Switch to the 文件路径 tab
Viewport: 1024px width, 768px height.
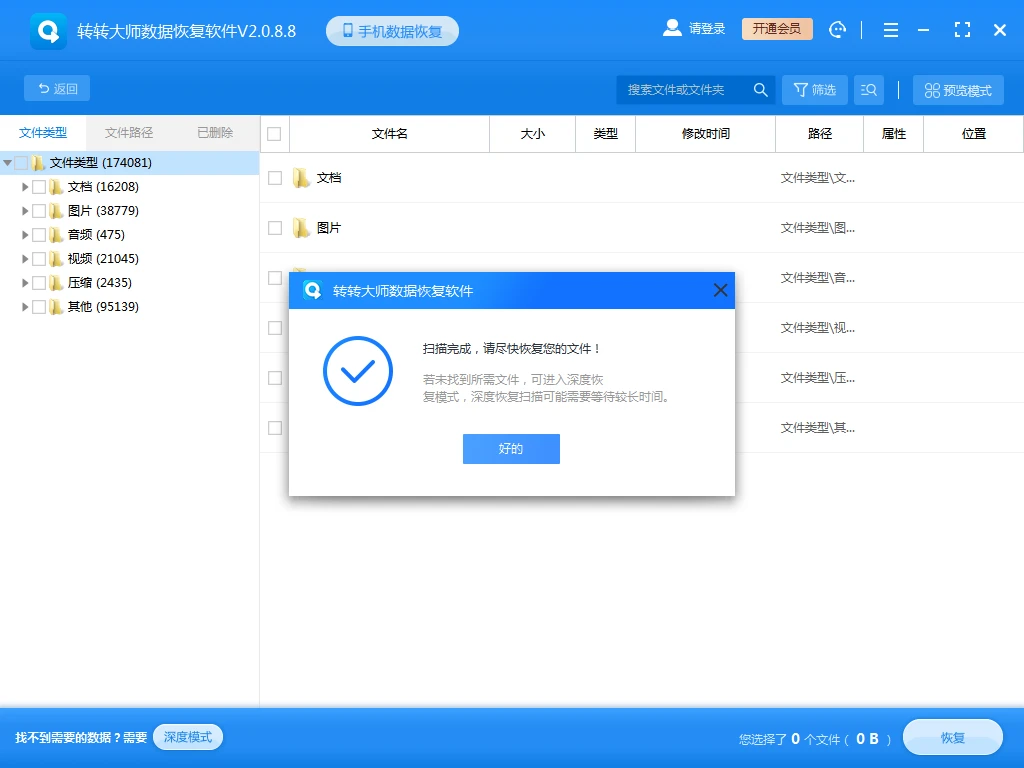(x=128, y=131)
